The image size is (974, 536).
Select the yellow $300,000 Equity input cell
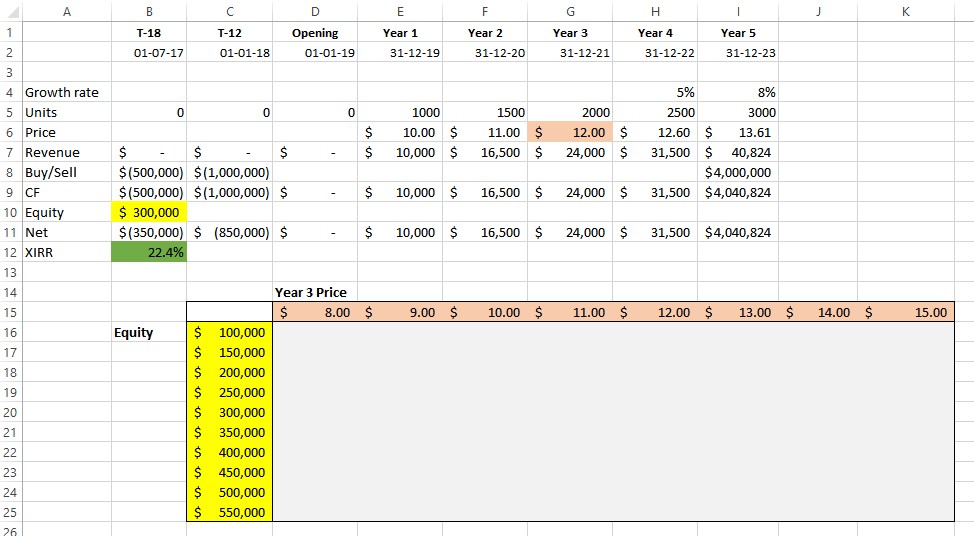pyautogui.click(x=149, y=212)
